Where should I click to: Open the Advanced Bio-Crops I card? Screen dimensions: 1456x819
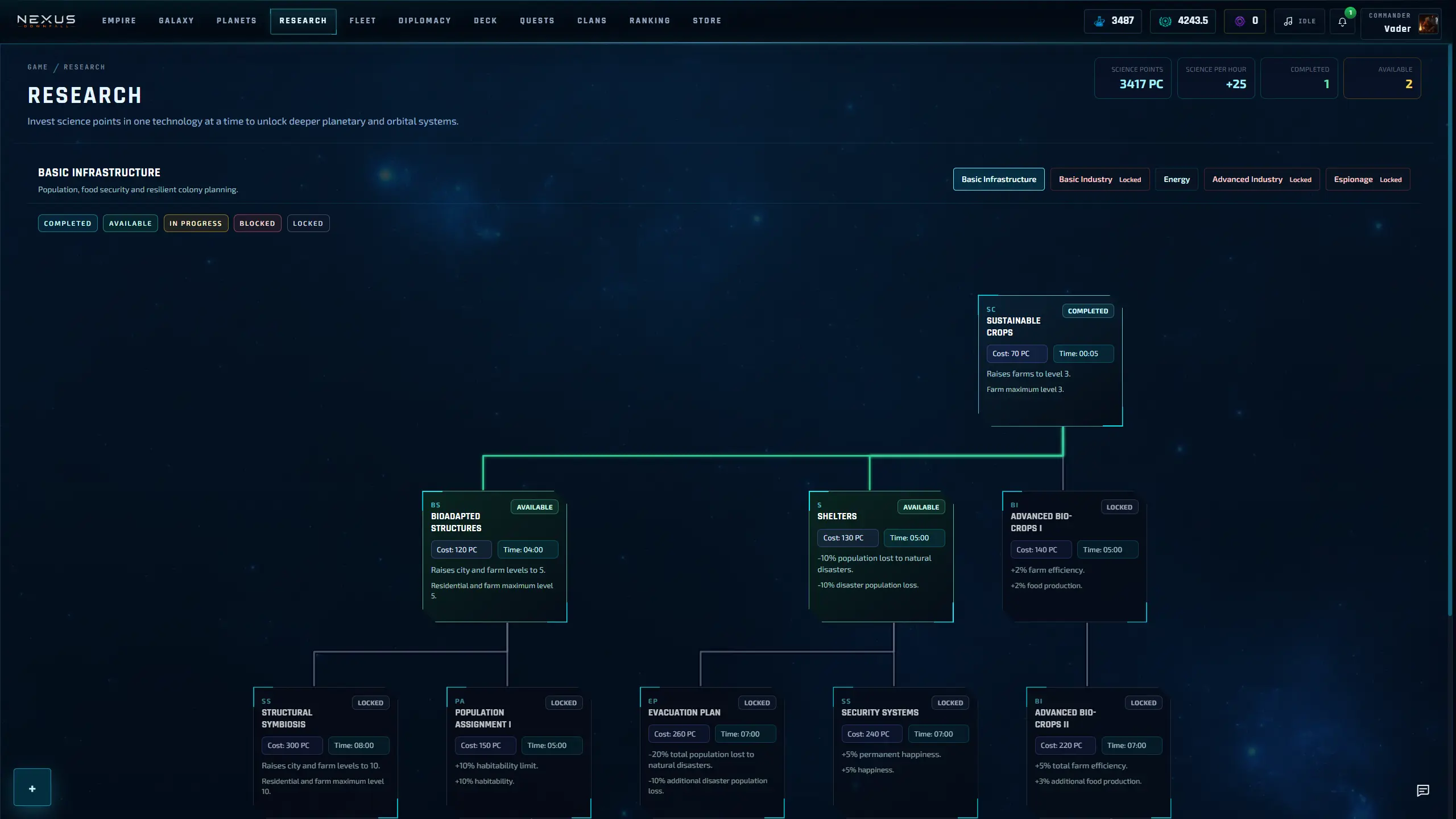point(1074,556)
